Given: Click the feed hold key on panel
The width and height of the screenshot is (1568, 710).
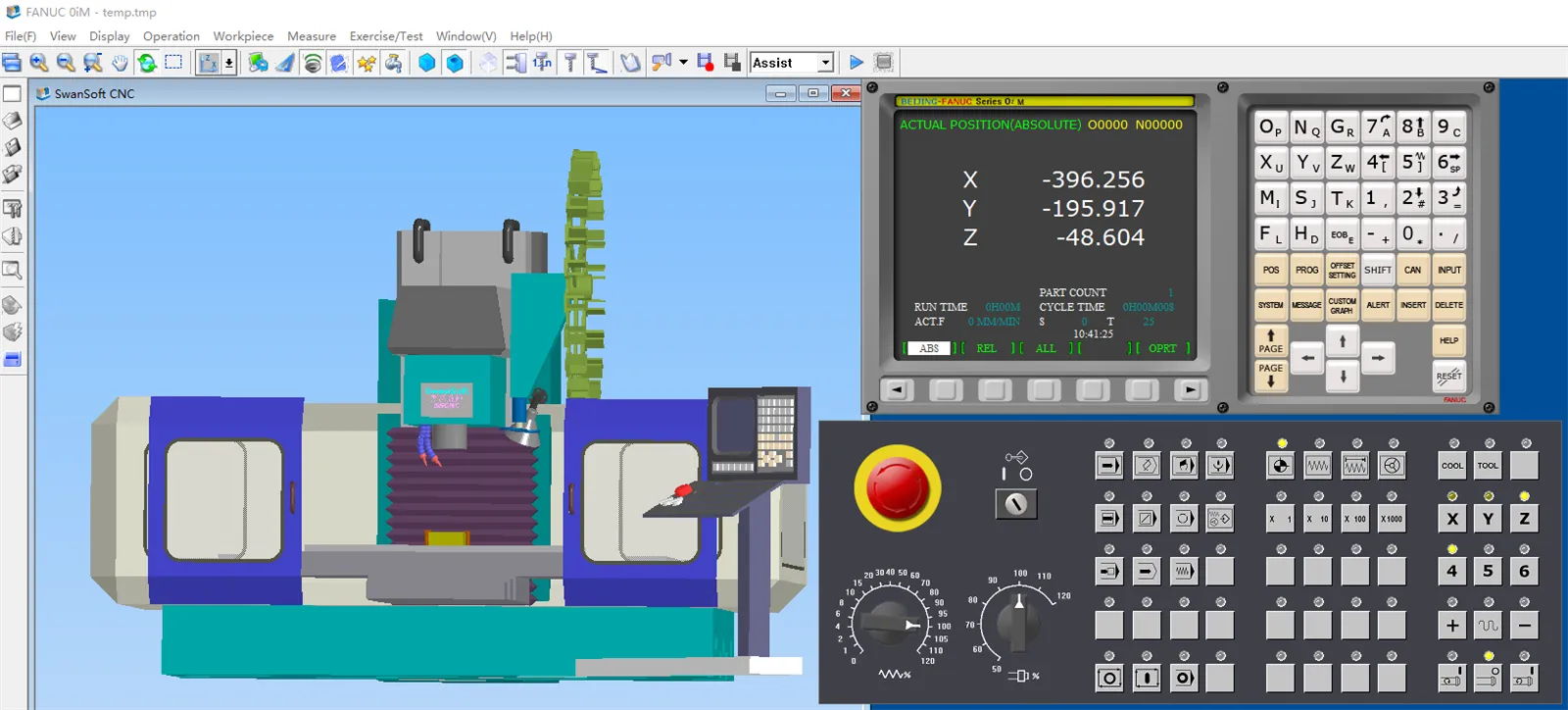Looking at the screenshot, I should tap(1109, 678).
